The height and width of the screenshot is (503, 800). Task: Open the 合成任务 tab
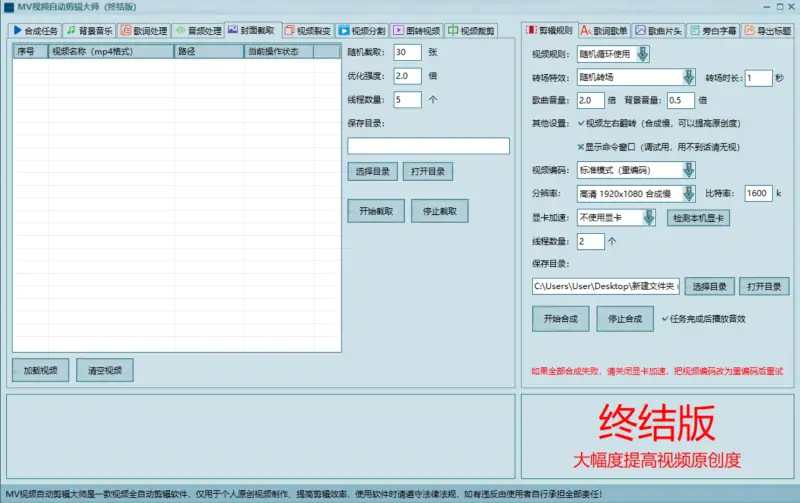(x=35, y=30)
